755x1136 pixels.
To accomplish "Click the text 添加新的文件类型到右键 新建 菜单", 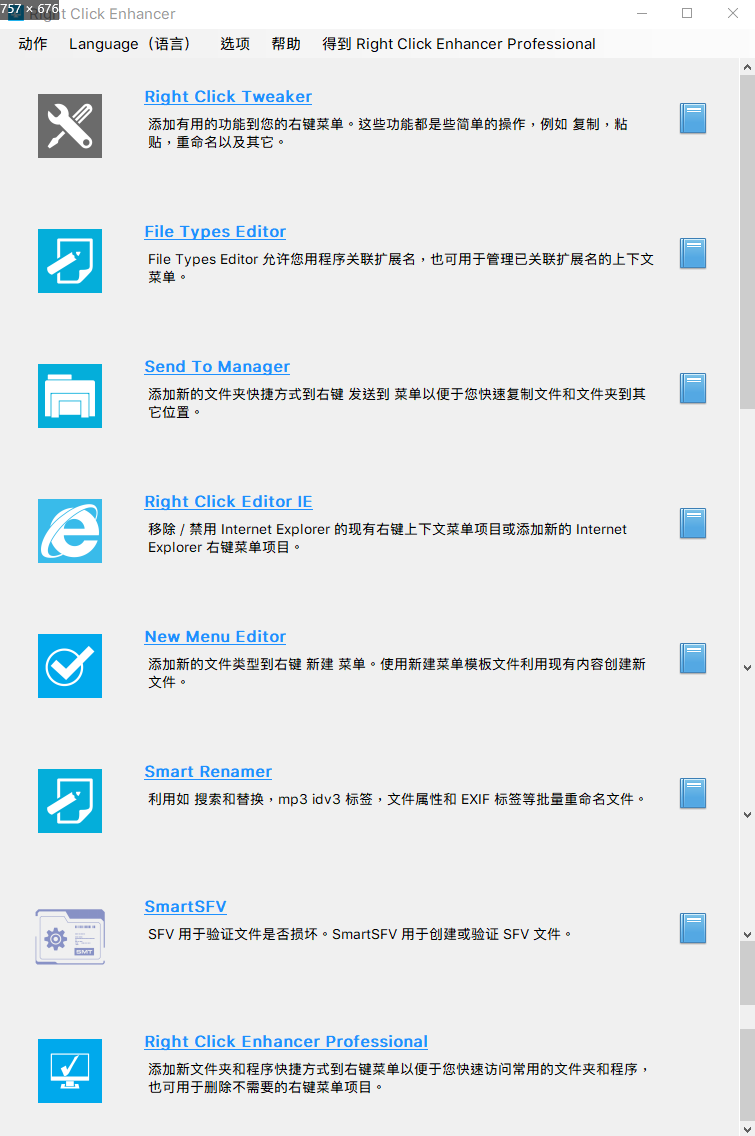I will [397, 673].
